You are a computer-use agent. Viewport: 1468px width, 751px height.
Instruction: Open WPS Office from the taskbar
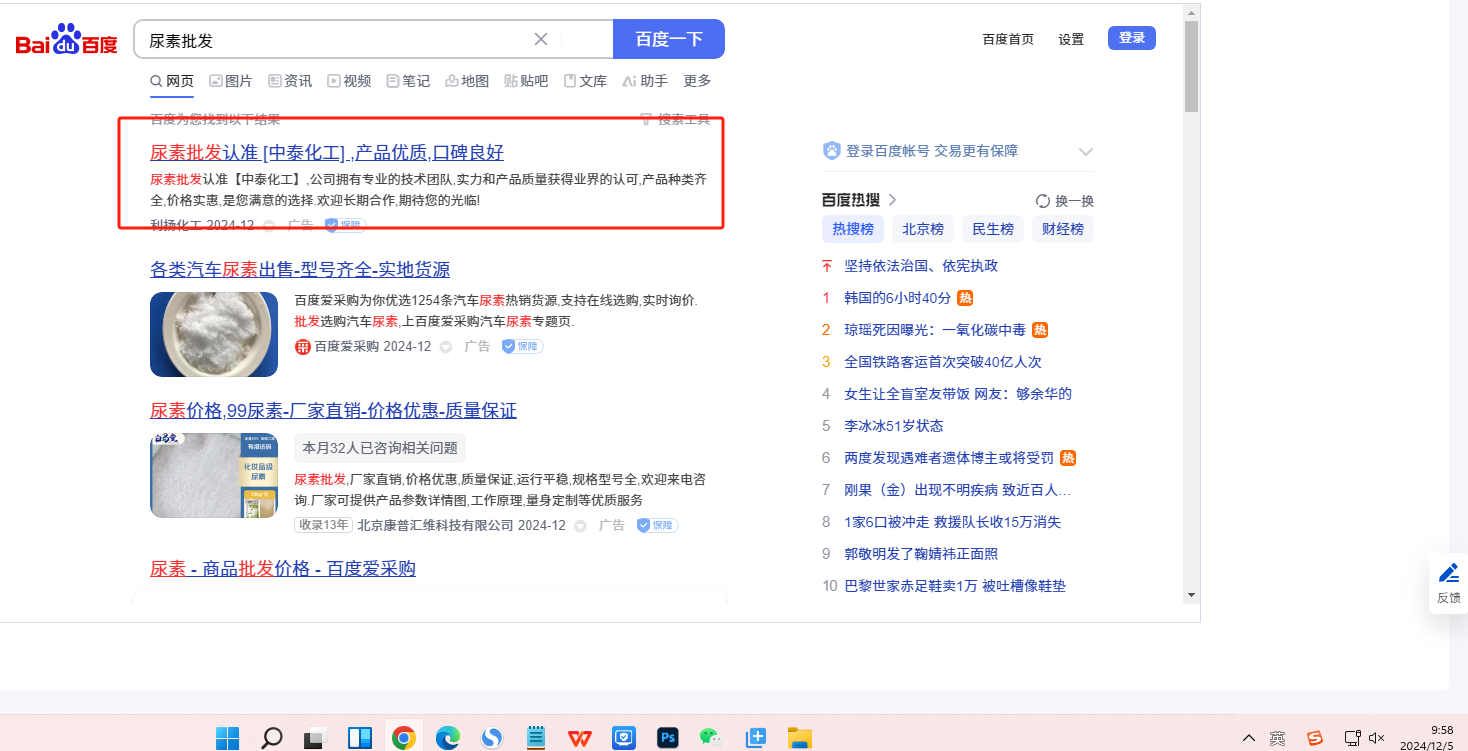click(x=579, y=738)
